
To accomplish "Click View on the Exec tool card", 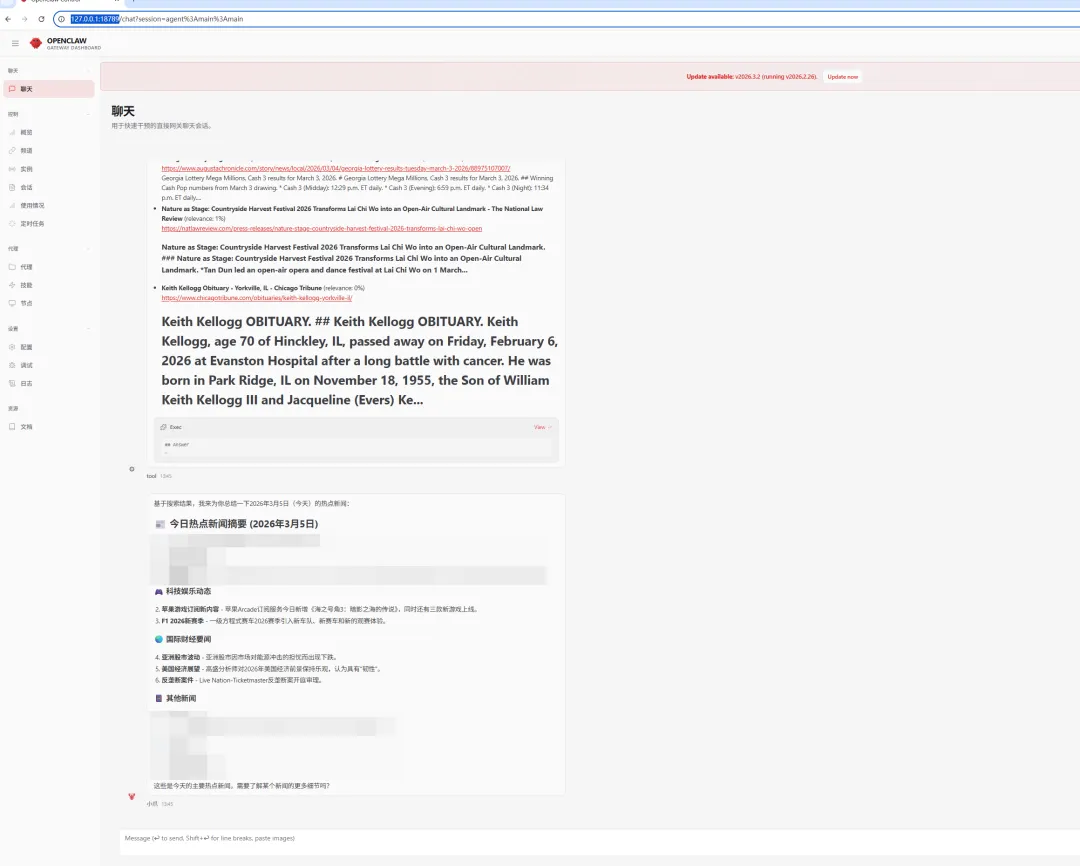I will pos(542,427).
